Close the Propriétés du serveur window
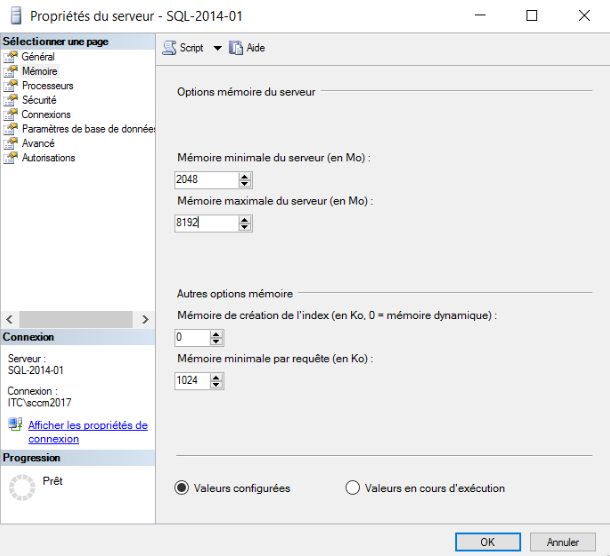 [584, 16]
